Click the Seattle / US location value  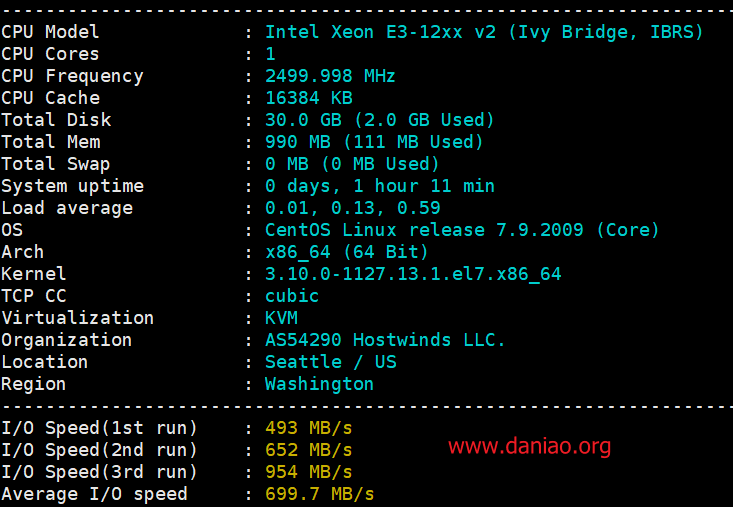coord(331,362)
